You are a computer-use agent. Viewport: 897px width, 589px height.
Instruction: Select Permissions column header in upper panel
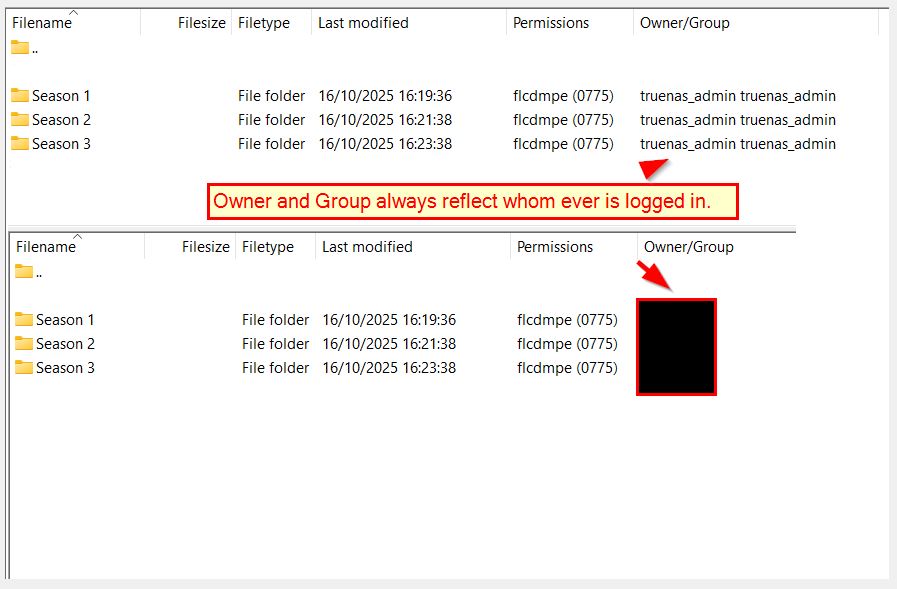click(x=551, y=23)
